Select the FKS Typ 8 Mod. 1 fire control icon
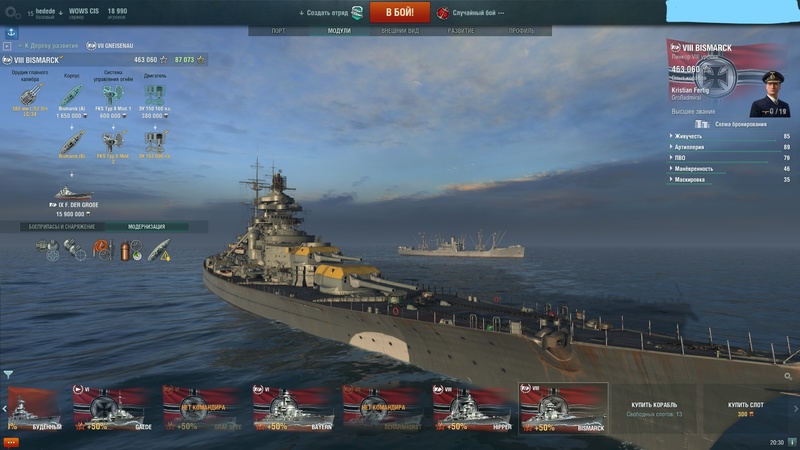Image resolution: width=800 pixels, height=450 pixels. tap(113, 95)
